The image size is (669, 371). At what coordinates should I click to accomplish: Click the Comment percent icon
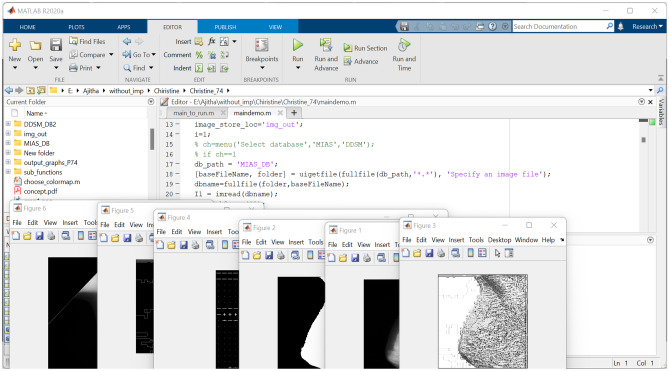(x=199, y=55)
